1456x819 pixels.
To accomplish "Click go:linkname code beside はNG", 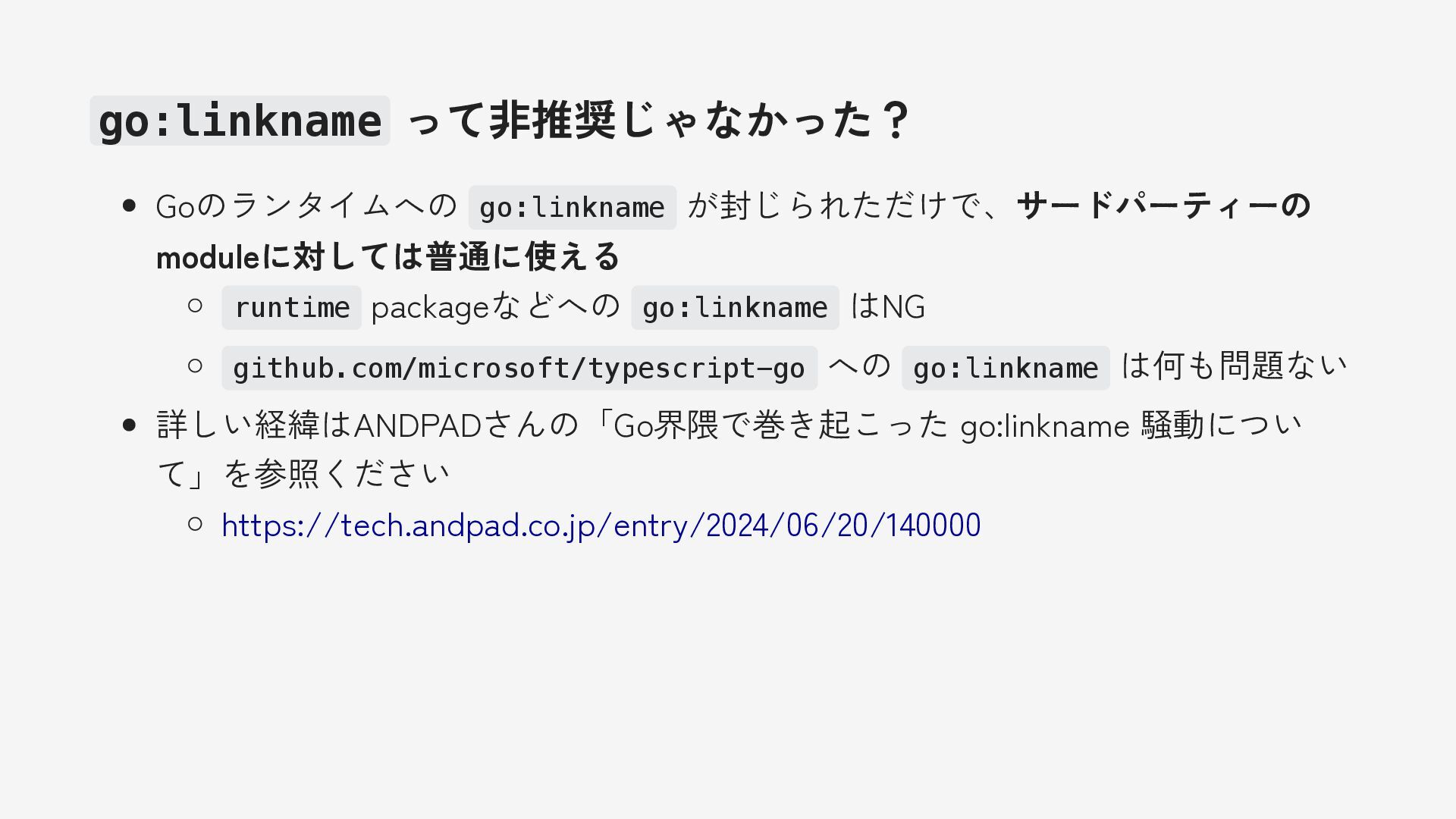I will (x=734, y=308).
